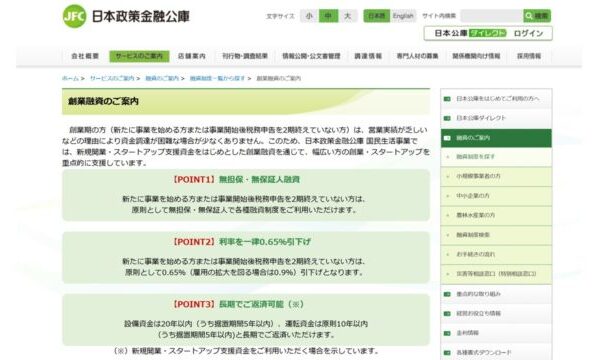
Task: Open the 日本公庫ダイレクト ログイン button
Action: [x=488, y=33]
